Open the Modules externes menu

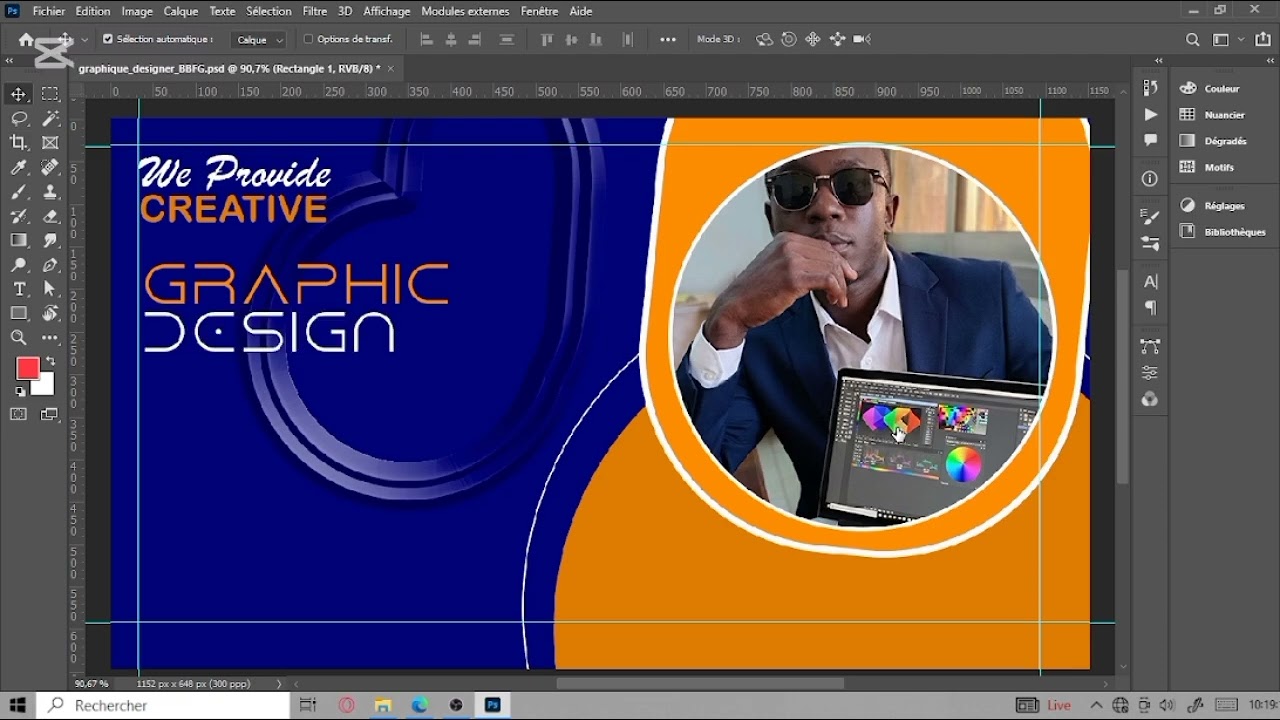465,11
